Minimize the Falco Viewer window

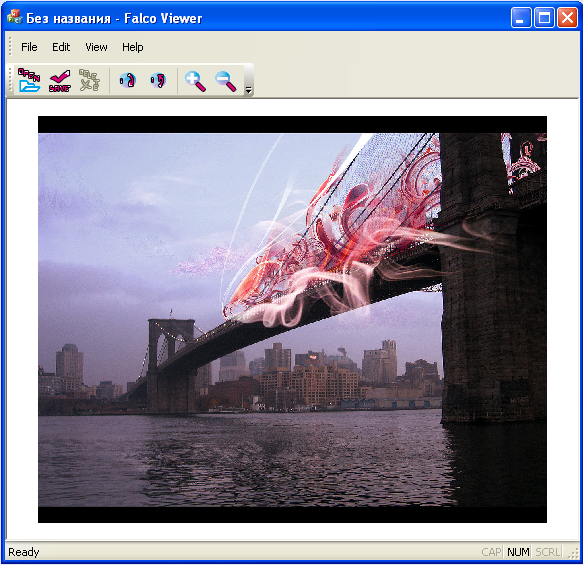521,17
